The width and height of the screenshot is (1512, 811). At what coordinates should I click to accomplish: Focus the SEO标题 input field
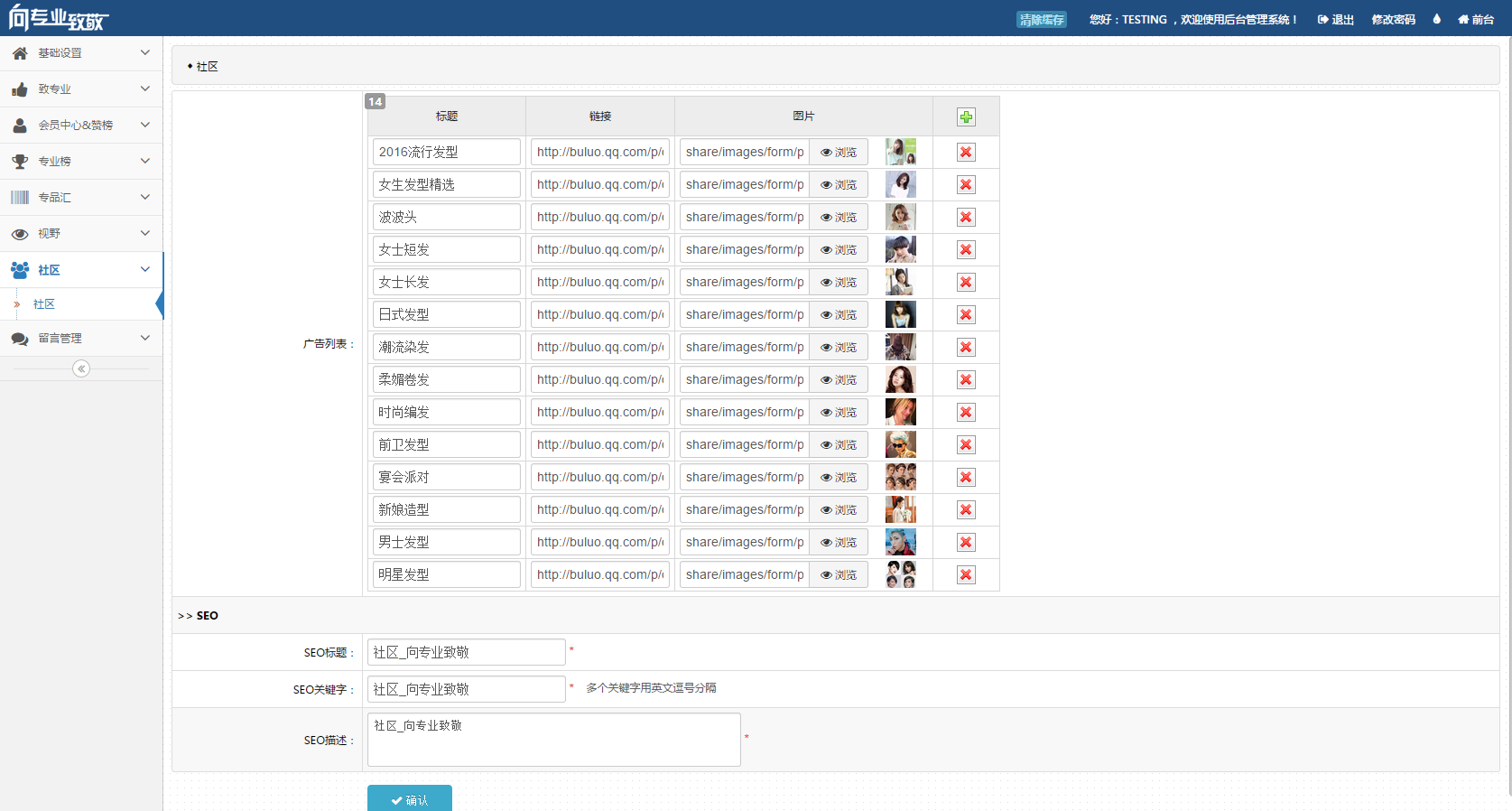466,652
